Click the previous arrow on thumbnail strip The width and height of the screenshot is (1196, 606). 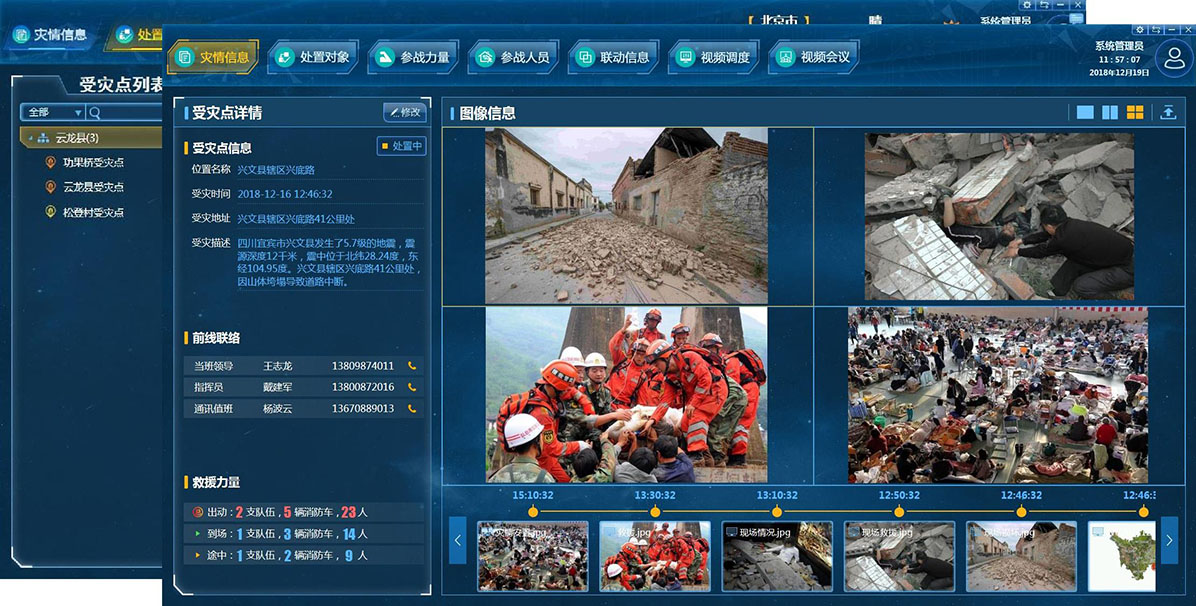pyautogui.click(x=458, y=540)
